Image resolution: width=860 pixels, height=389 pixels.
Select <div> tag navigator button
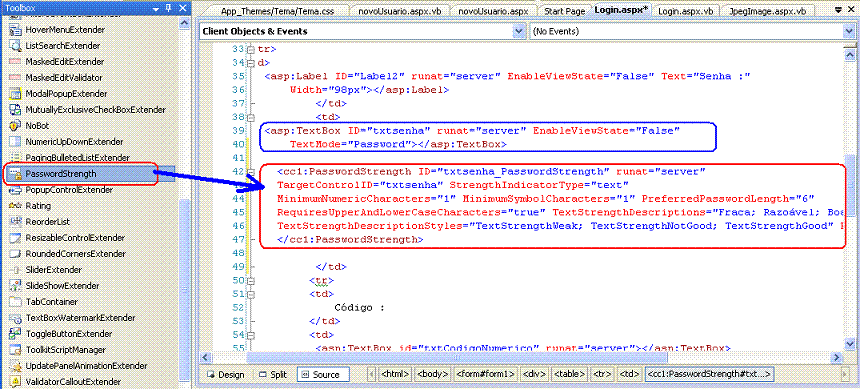pyautogui.click(x=535, y=374)
